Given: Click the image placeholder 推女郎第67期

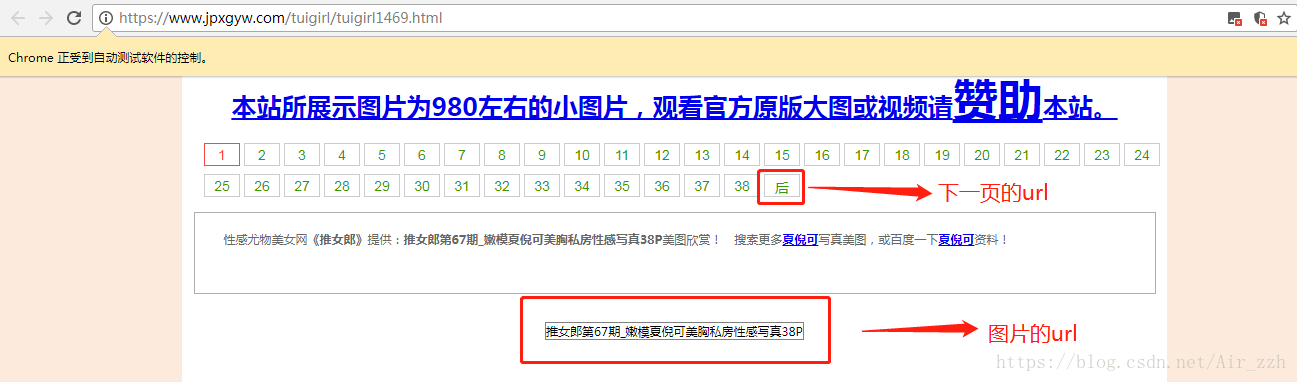Looking at the screenshot, I should point(674,331).
